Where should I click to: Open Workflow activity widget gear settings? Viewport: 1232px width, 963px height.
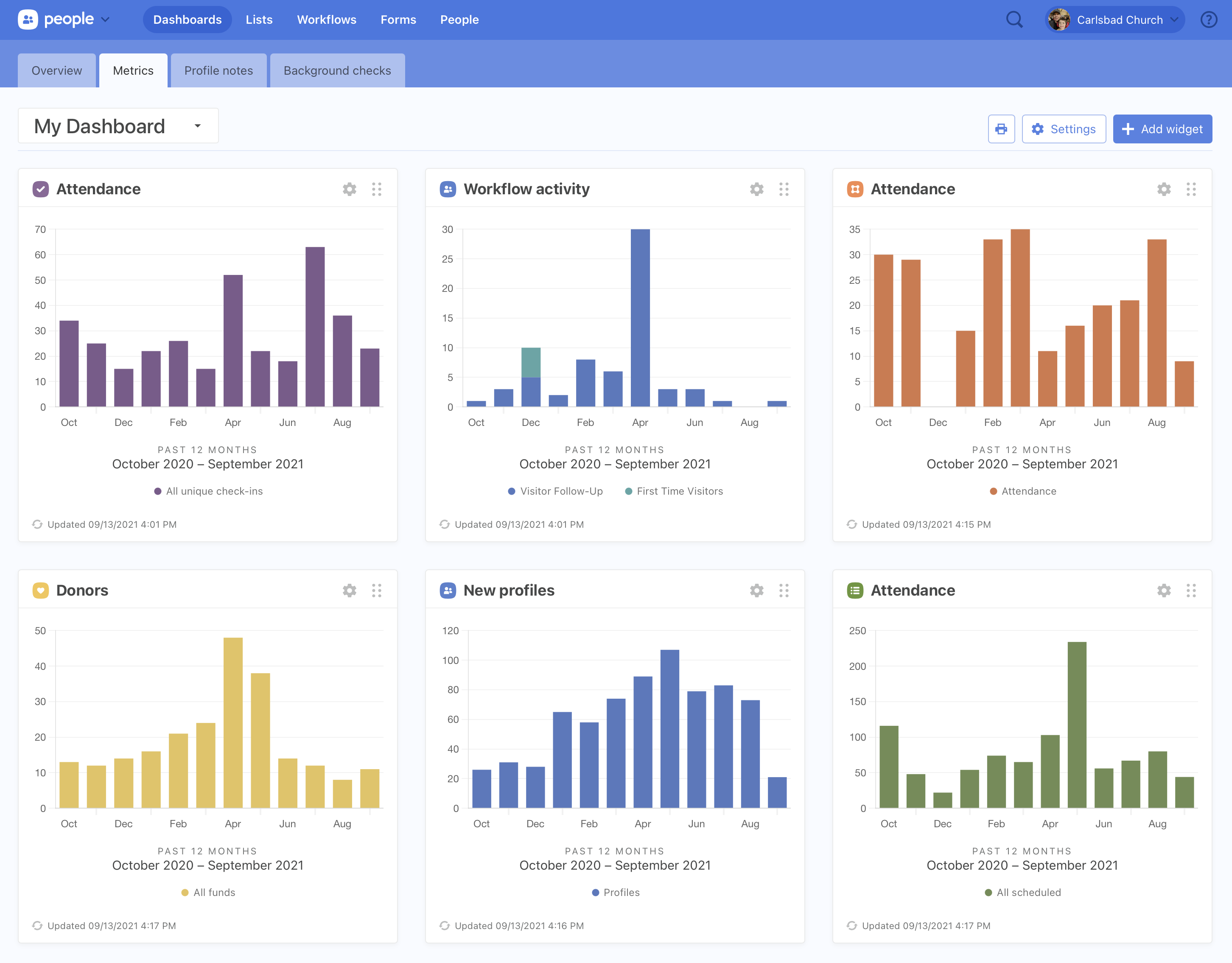(x=756, y=189)
